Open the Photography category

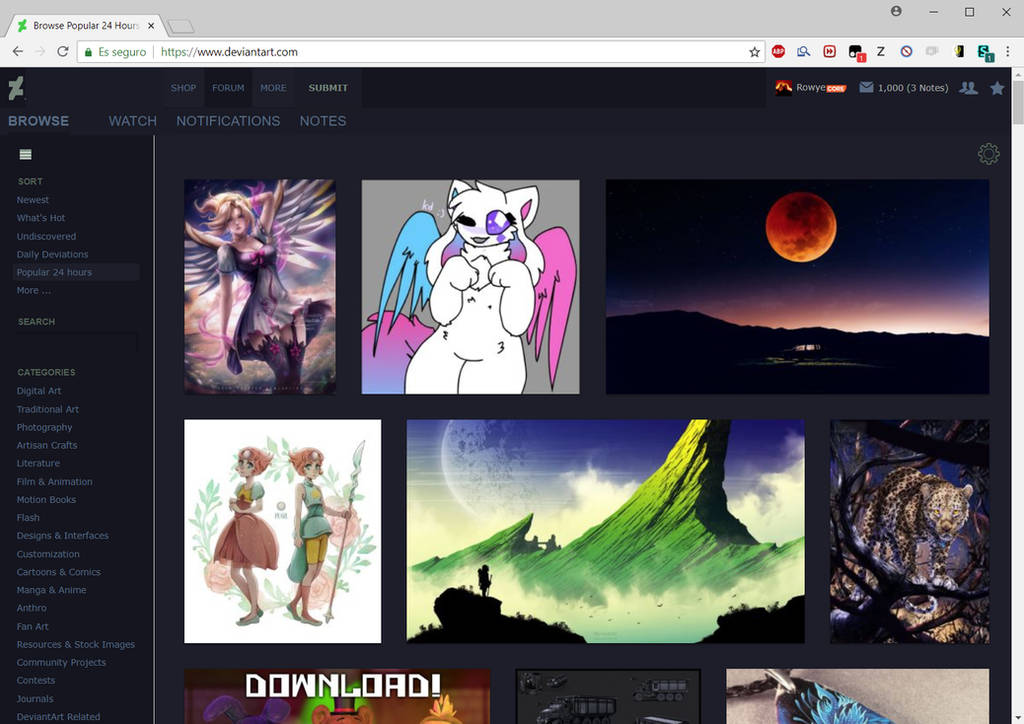coord(44,427)
